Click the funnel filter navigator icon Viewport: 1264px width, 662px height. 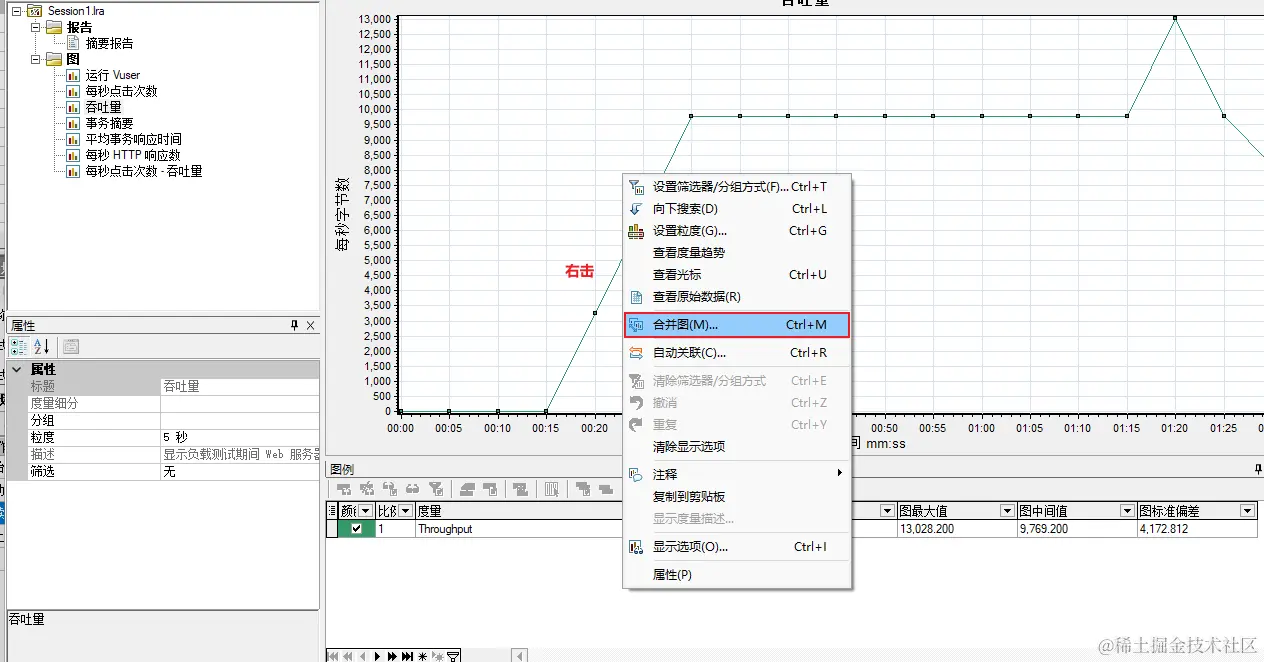(x=453, y=657)
